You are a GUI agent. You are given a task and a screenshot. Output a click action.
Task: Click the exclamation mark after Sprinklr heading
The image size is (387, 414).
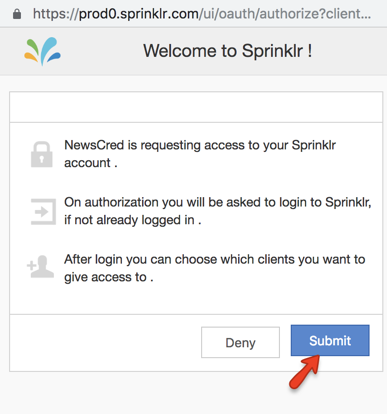pyautogui.click(x=310, y=51)
